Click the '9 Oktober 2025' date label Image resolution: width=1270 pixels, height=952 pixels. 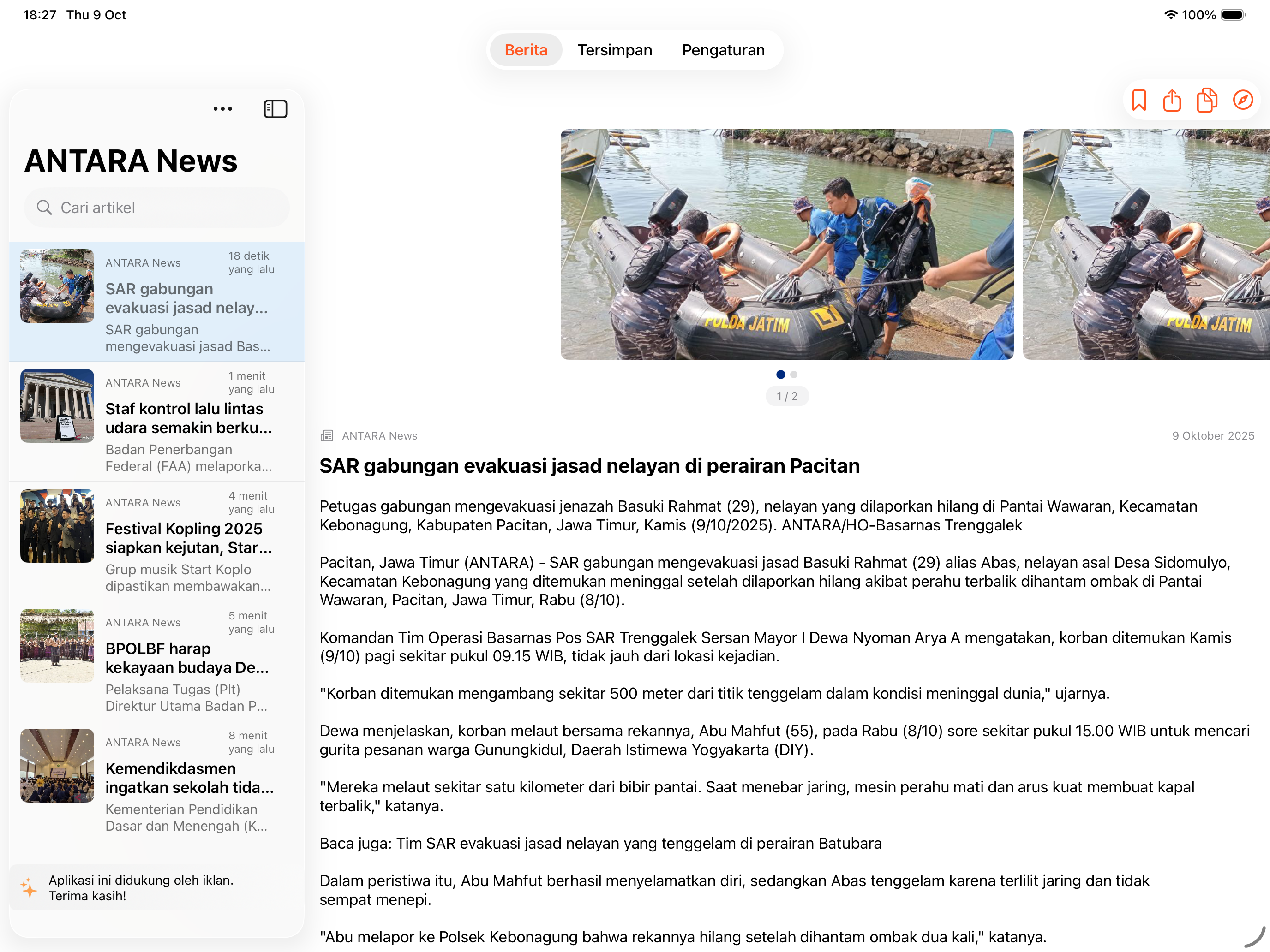pyautogui.click(x=1213, y=435)
